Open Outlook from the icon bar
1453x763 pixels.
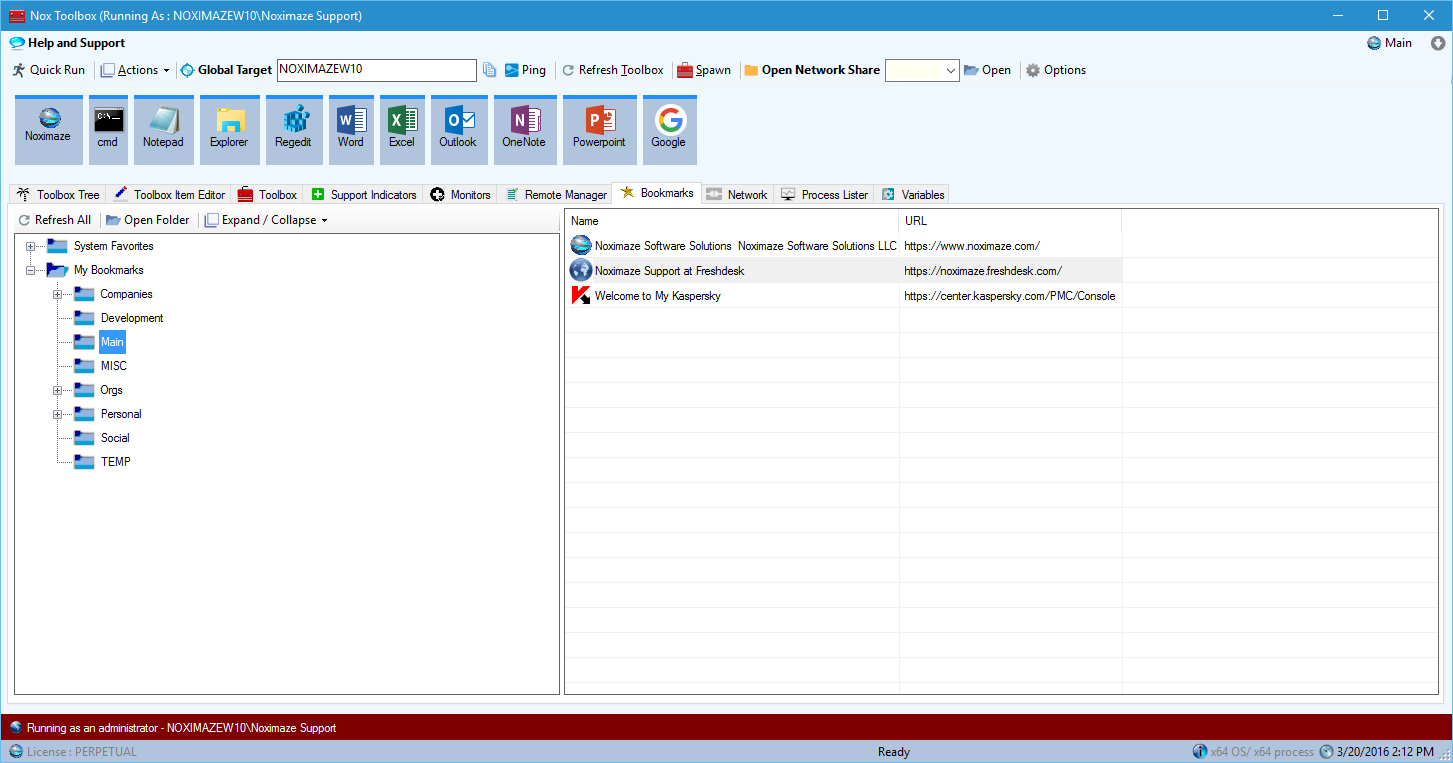[458, 128]
